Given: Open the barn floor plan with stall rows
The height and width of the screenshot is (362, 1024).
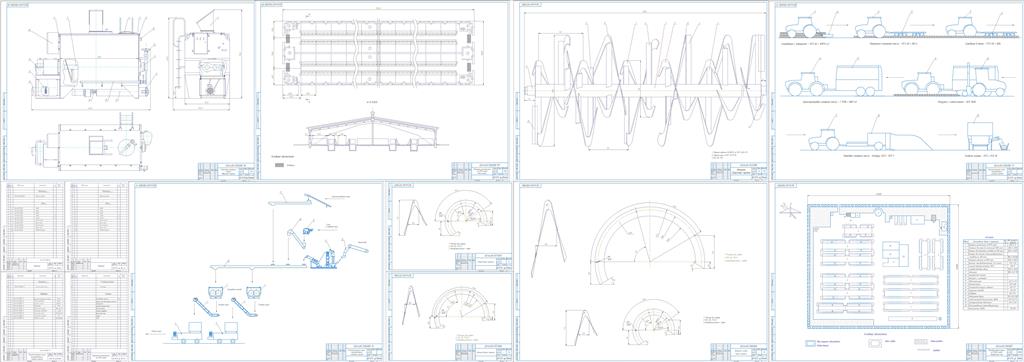Looking at the screenshot, I should (x=379, y=53).
